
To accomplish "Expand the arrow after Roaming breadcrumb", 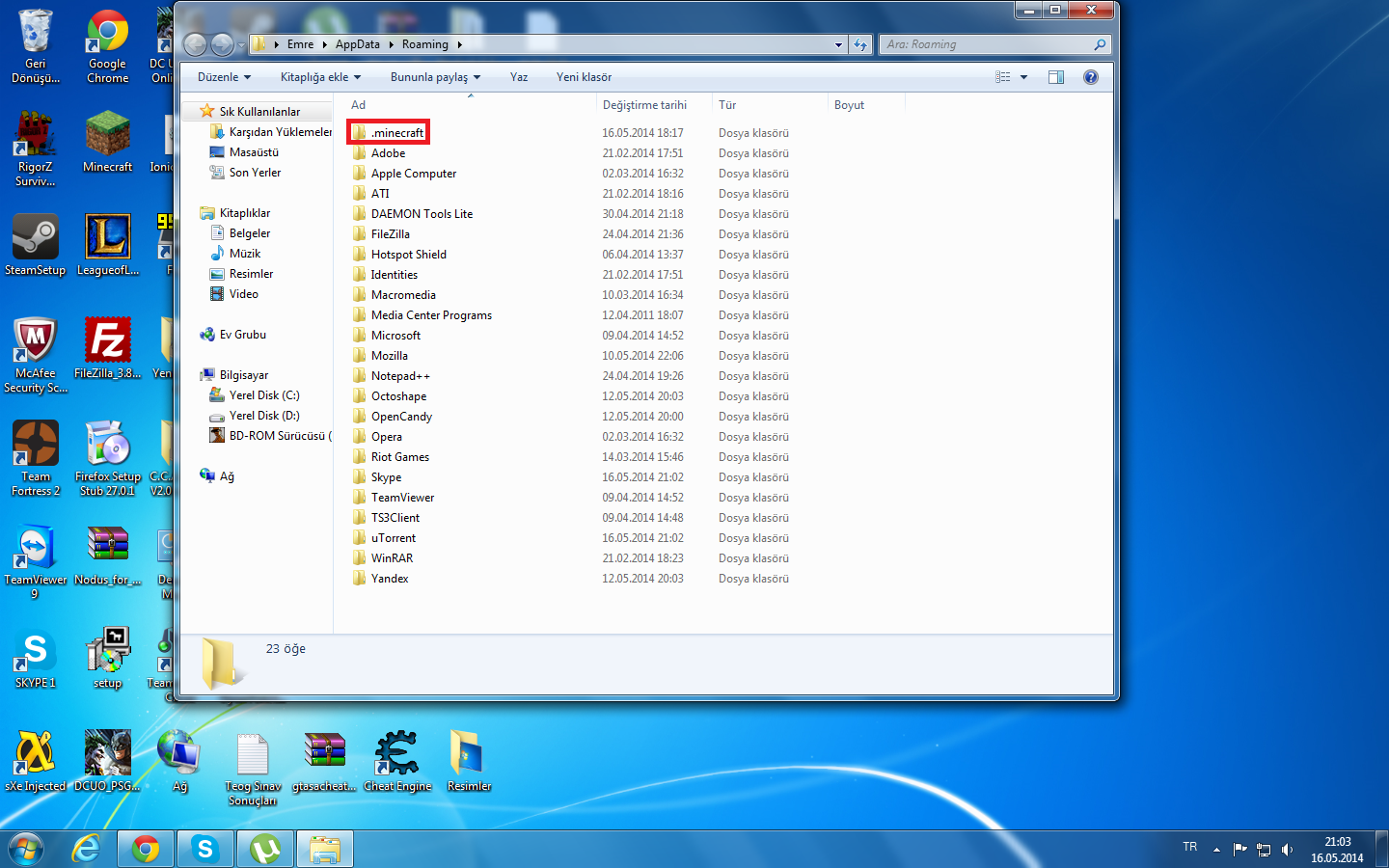I will coord(459,44).
